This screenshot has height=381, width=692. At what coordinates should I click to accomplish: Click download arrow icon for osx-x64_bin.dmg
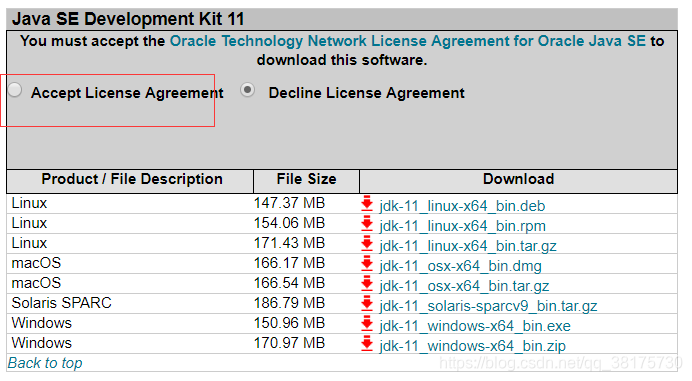(x=367, y=264)
